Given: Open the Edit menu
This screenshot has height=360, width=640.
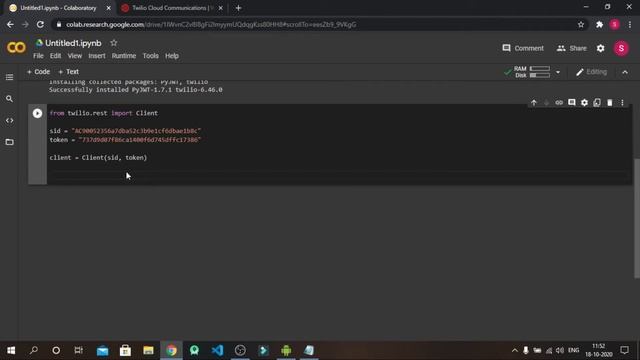Looking at the screenshot, I should click(x=56, y=56).
